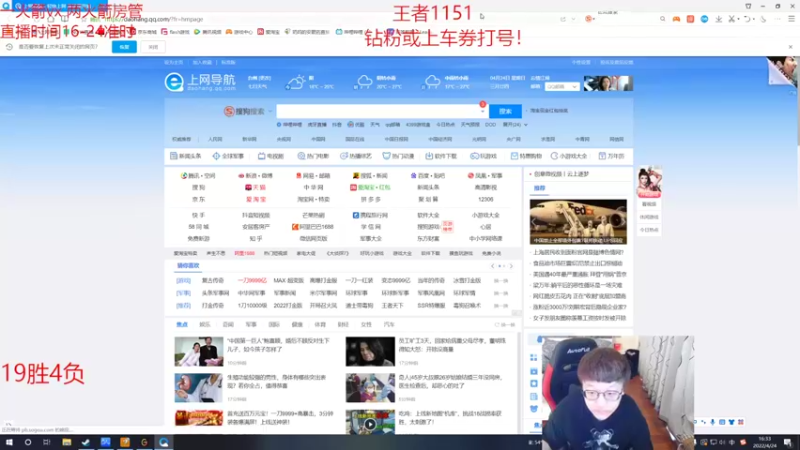Open Cortana search circle in taskbar

tap(28, 442)
